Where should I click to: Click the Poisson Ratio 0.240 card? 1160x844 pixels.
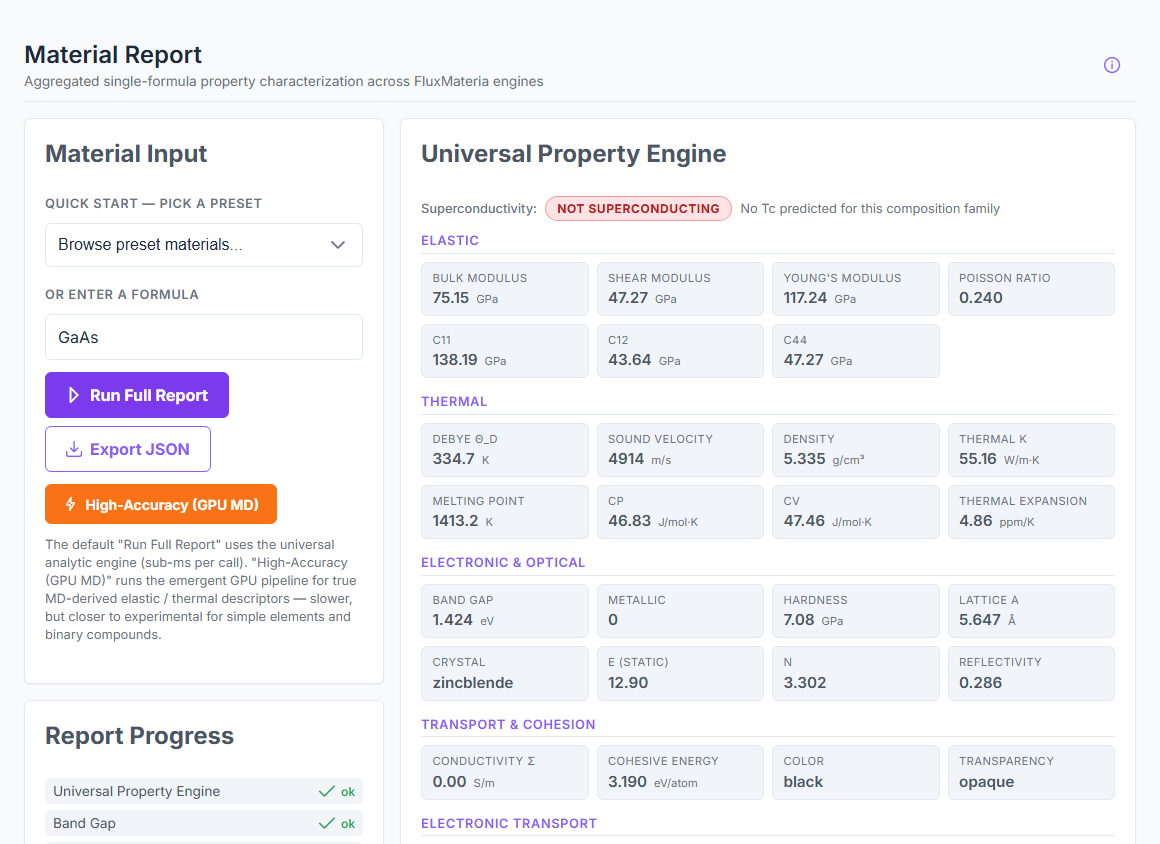pyautogui.click(x=1031, y=289)
